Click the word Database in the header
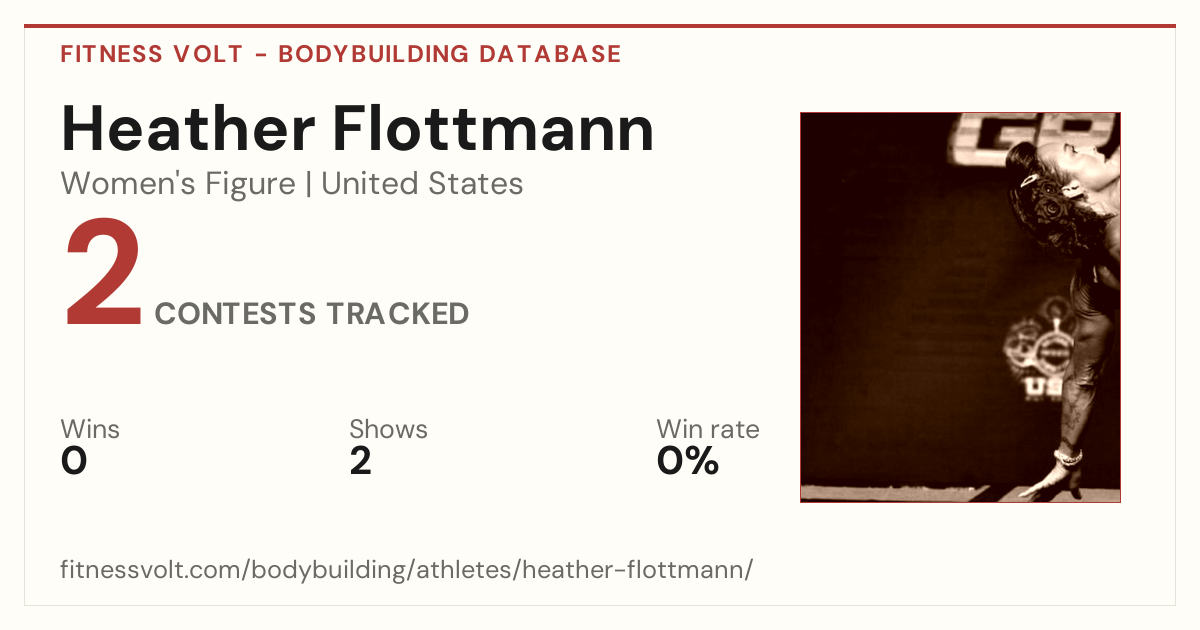The width and height of the screenshot is (1200, 630). (x=551, y=54)
